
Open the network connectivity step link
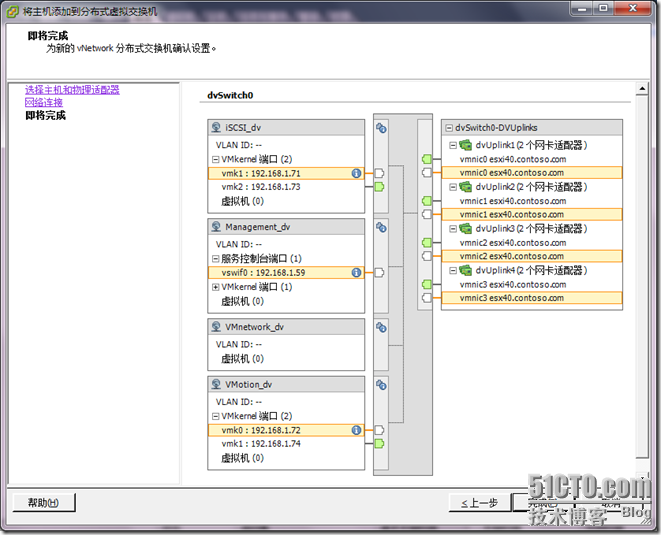click(44, 102)
